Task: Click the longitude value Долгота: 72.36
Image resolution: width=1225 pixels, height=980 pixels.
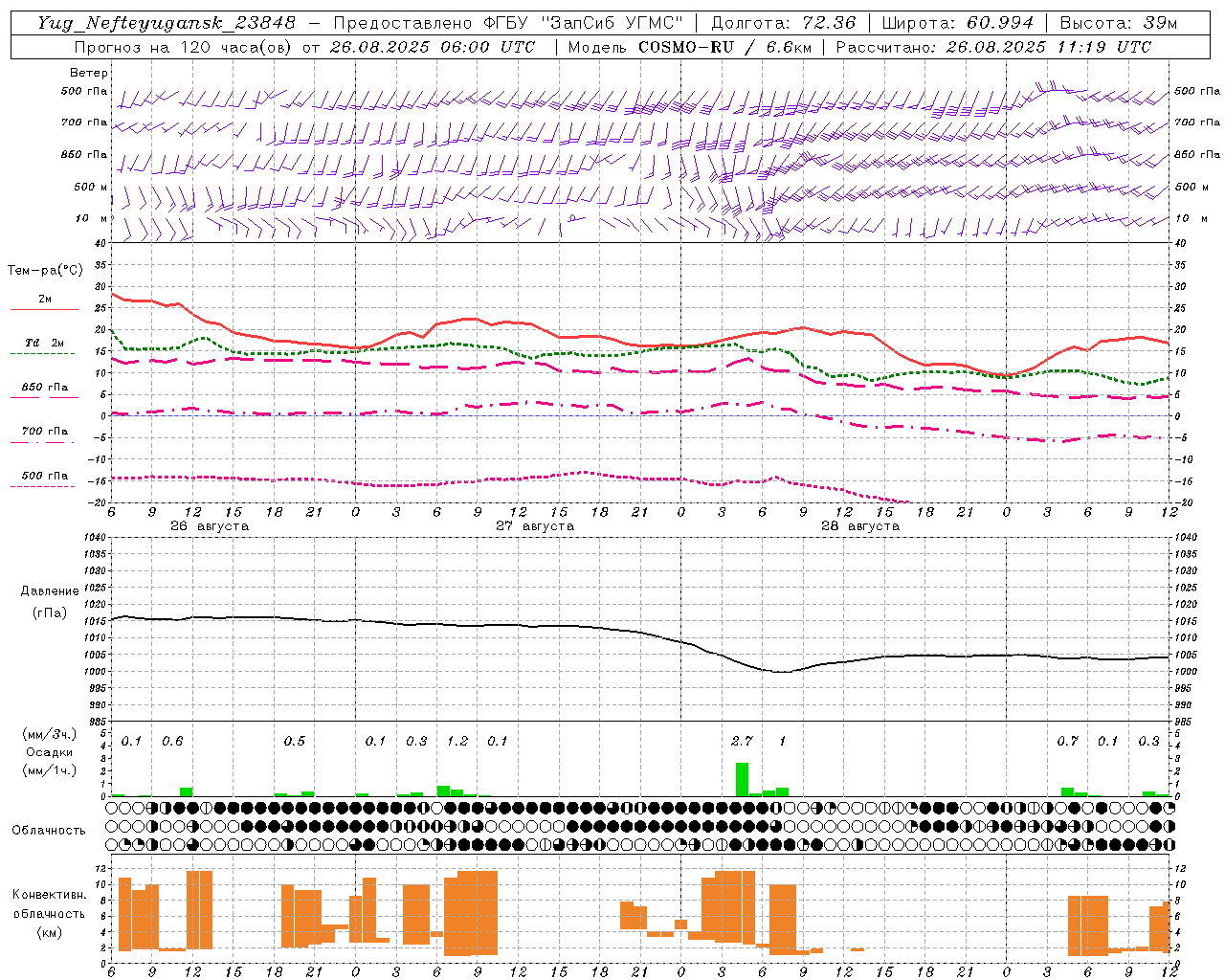Action: [x=783, y=23]
